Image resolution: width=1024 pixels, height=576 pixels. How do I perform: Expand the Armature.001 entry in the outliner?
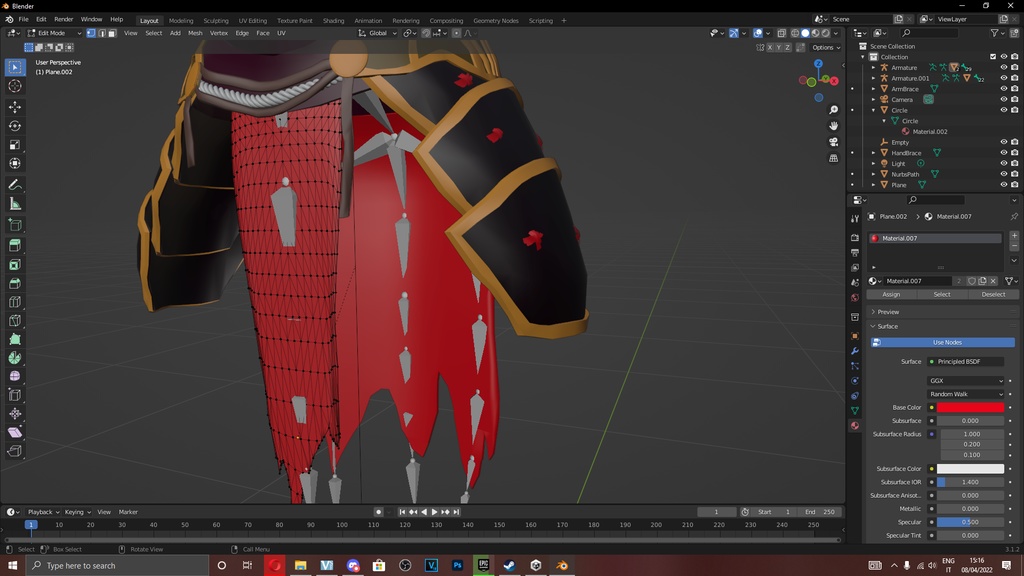pos(875,78)
